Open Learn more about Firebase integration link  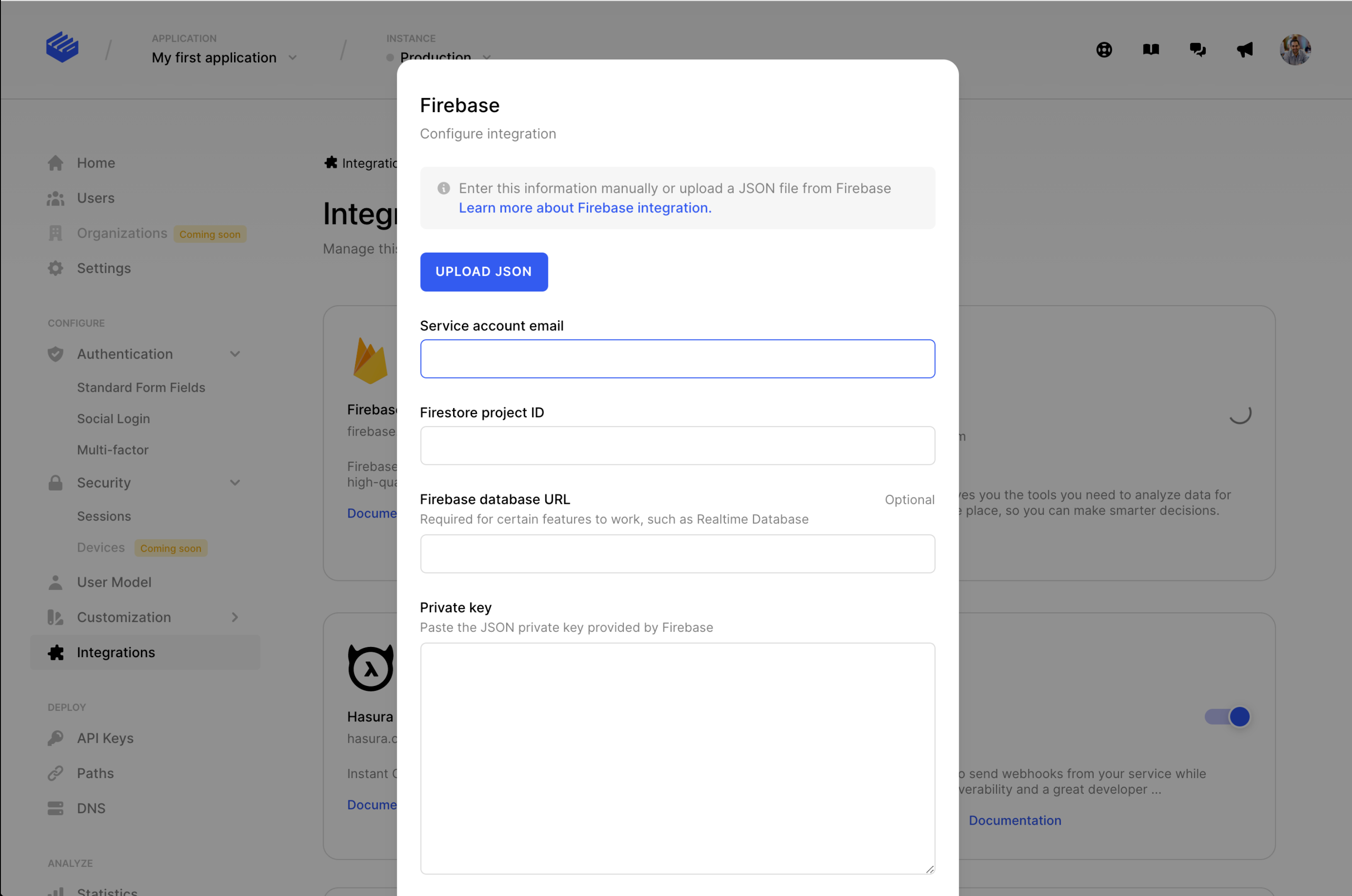pos(585,208)
